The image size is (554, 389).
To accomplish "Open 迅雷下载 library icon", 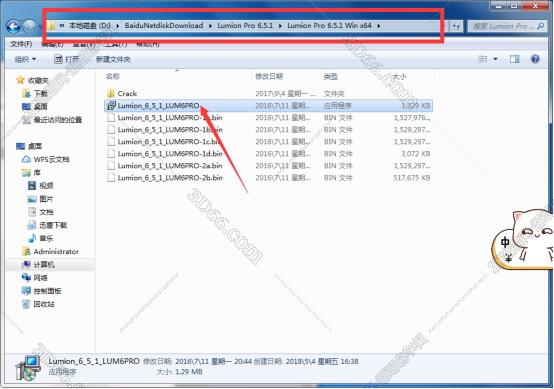I will pos(32,225).
